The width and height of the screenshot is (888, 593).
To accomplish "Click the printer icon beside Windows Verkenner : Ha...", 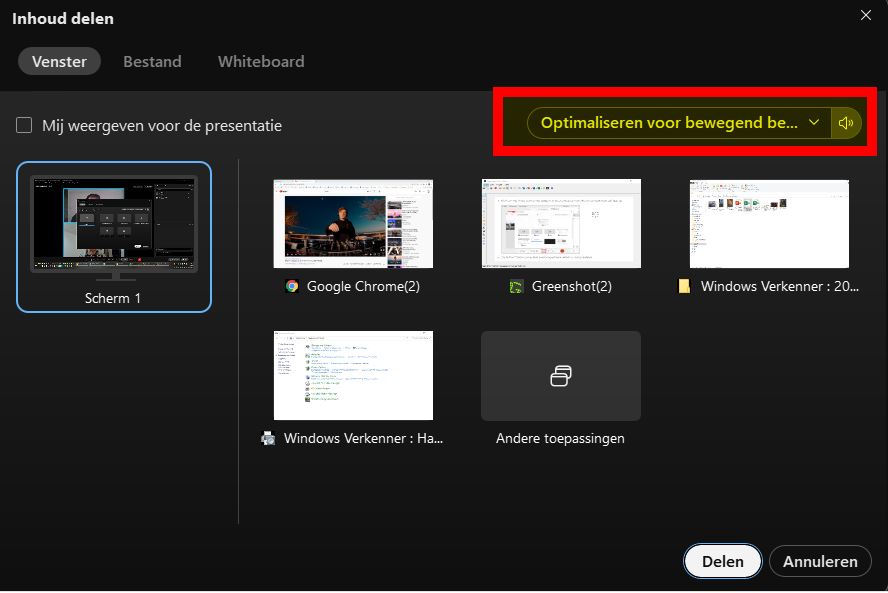I will pyautogui.click(x=268, y=438).
